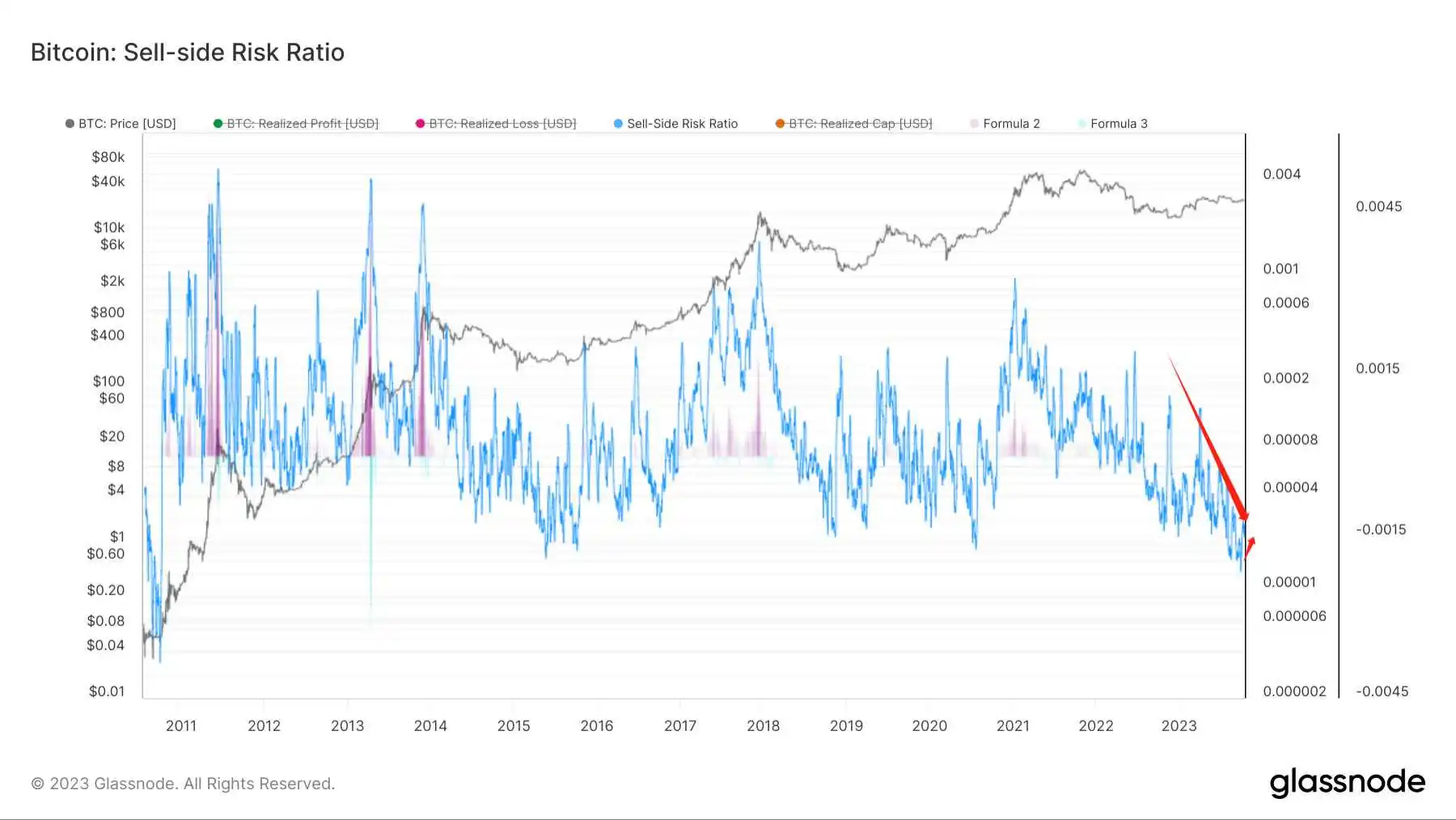Image resolution: width=1456 pixels, height=820 pixels.
Task: Click the glassnode logo
Action: point(1347,782)
